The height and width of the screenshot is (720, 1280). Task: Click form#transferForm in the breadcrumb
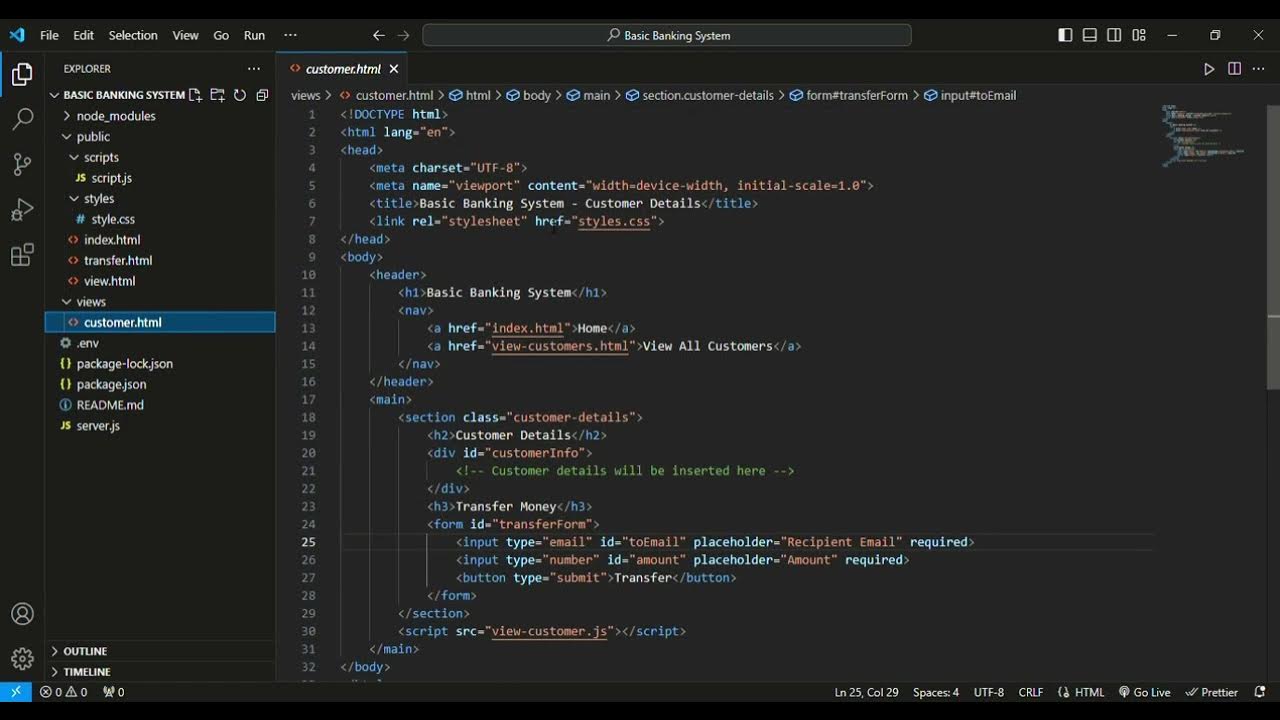click(x=849, y=95)
